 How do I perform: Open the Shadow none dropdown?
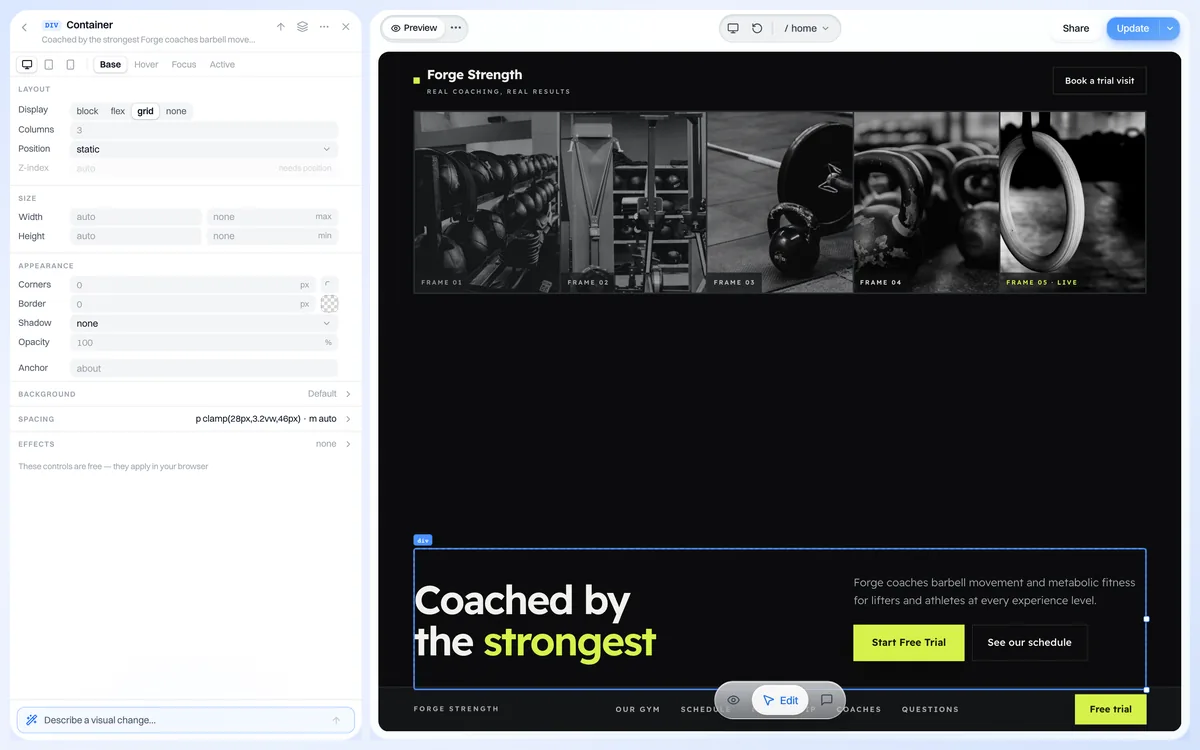[x=204, y=323]
